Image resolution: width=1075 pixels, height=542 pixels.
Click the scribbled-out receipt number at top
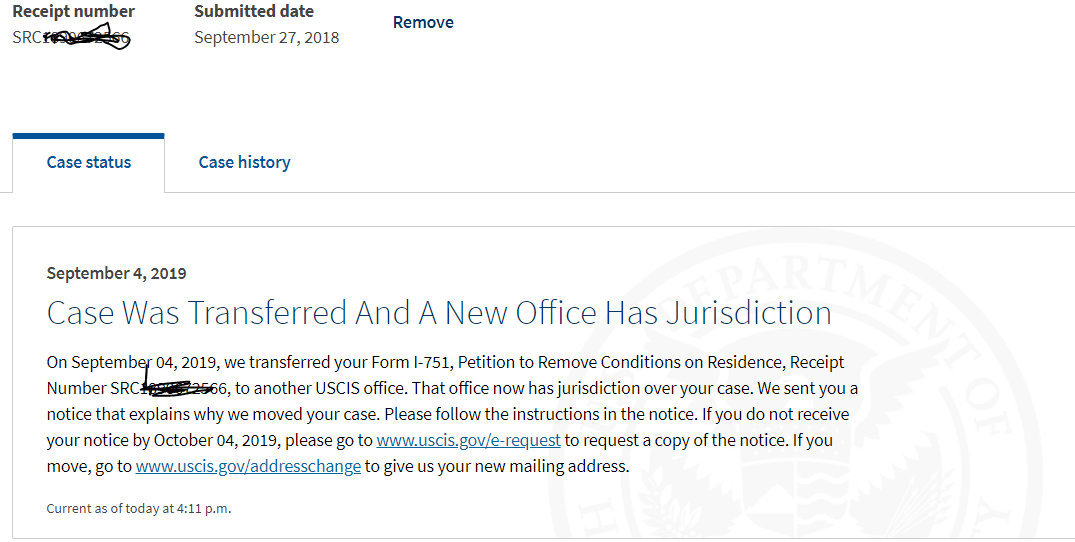[72, 38]
